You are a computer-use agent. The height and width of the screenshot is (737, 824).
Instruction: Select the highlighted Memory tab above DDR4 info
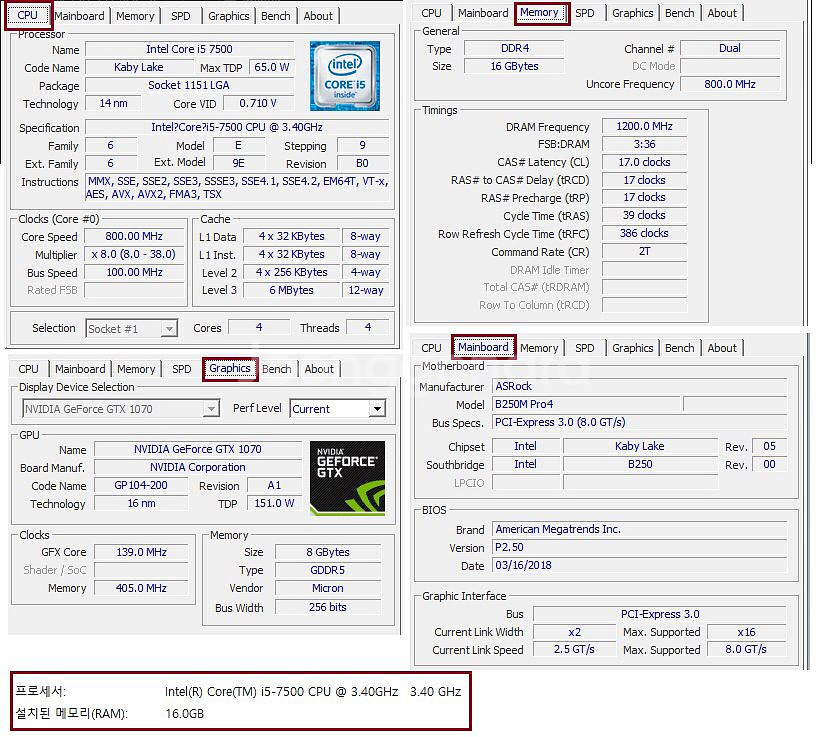(540, 13)
